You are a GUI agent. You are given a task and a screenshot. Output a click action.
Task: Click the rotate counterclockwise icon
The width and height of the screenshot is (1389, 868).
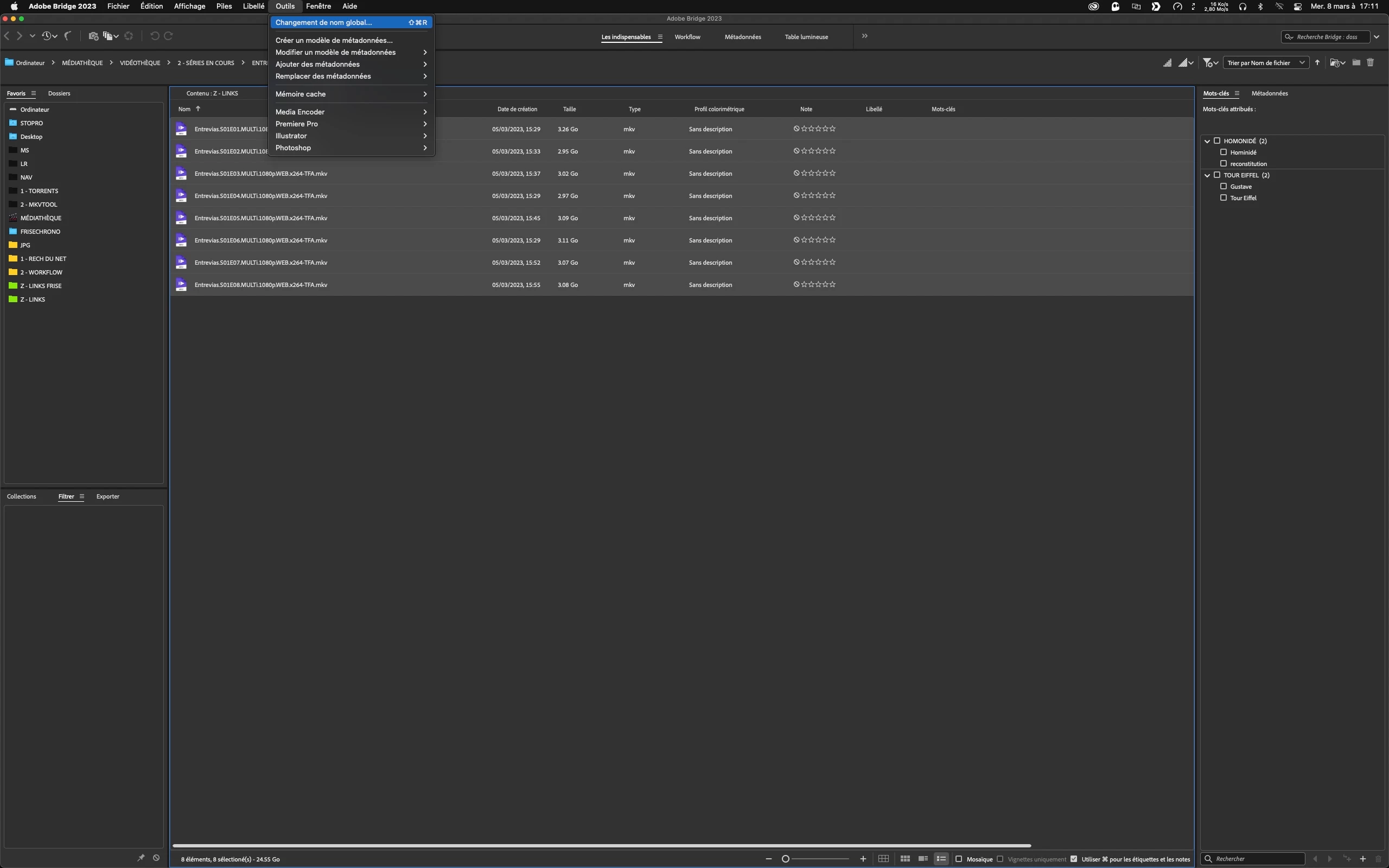point(155,36)
